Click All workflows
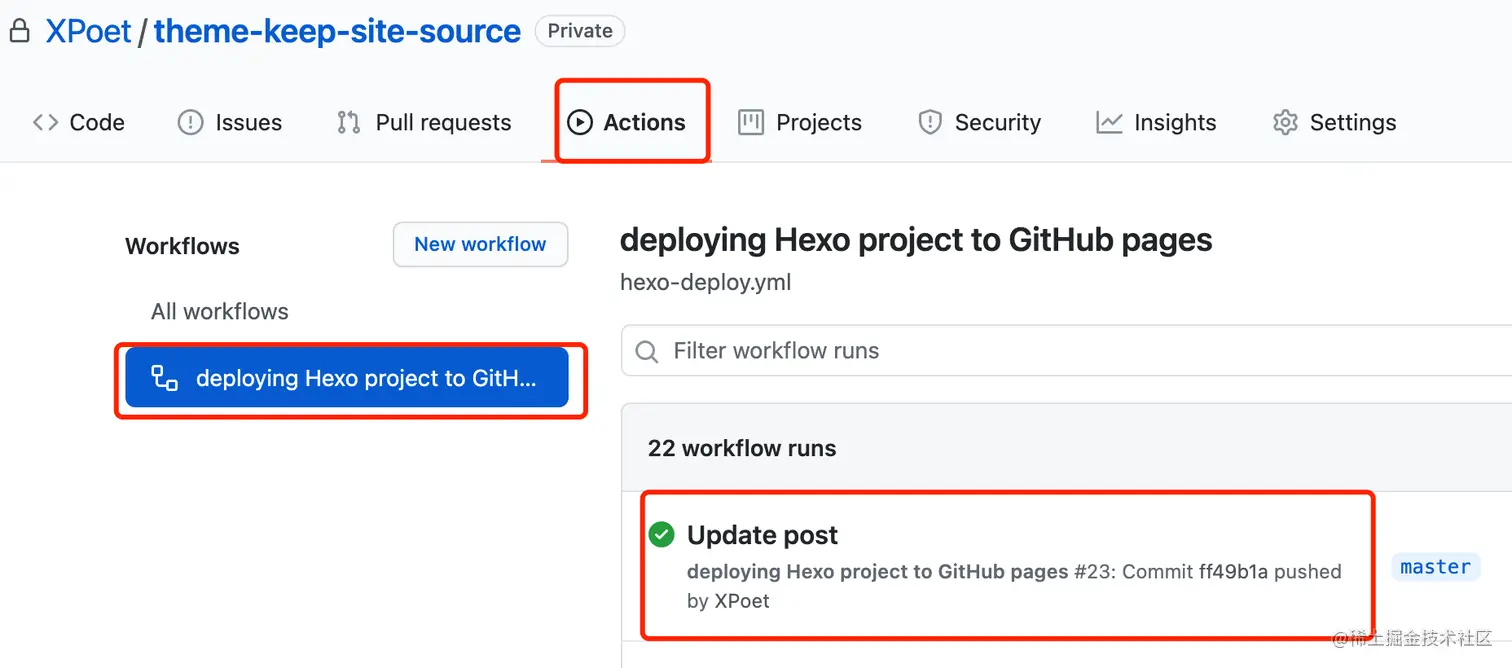Viewport: 1512px width, 668px height. coord(219,311)
